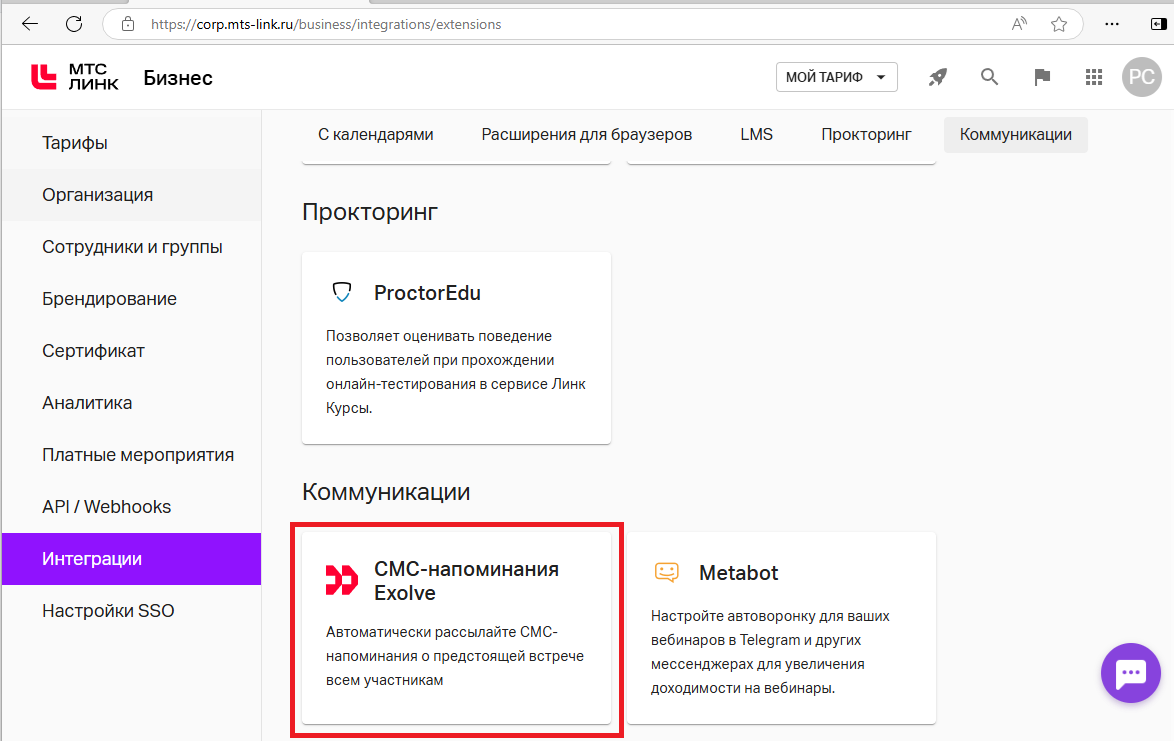Select the LMS tab
Viewport: 1174px width, 741px height.
756,135
